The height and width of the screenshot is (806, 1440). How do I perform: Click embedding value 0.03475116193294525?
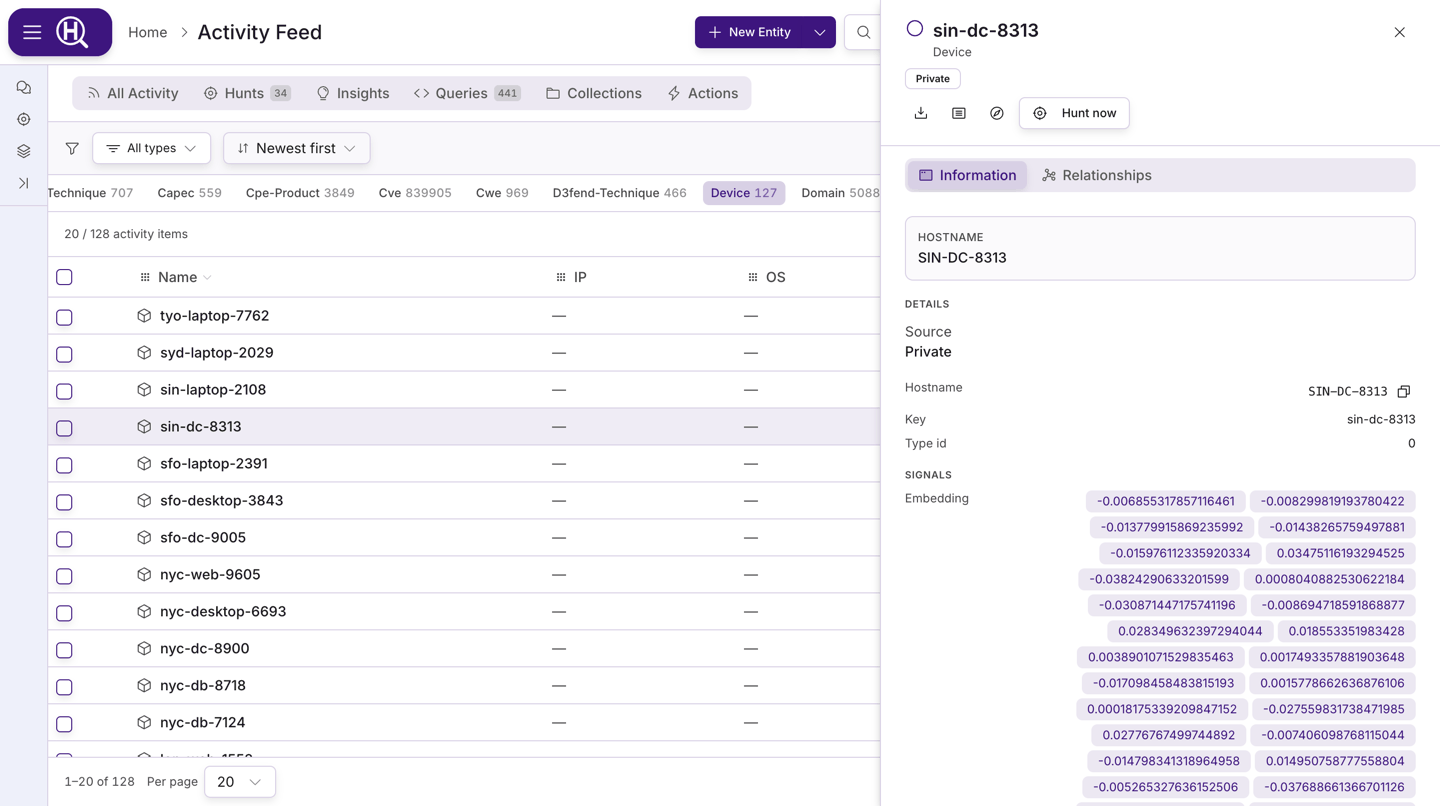1340,553
